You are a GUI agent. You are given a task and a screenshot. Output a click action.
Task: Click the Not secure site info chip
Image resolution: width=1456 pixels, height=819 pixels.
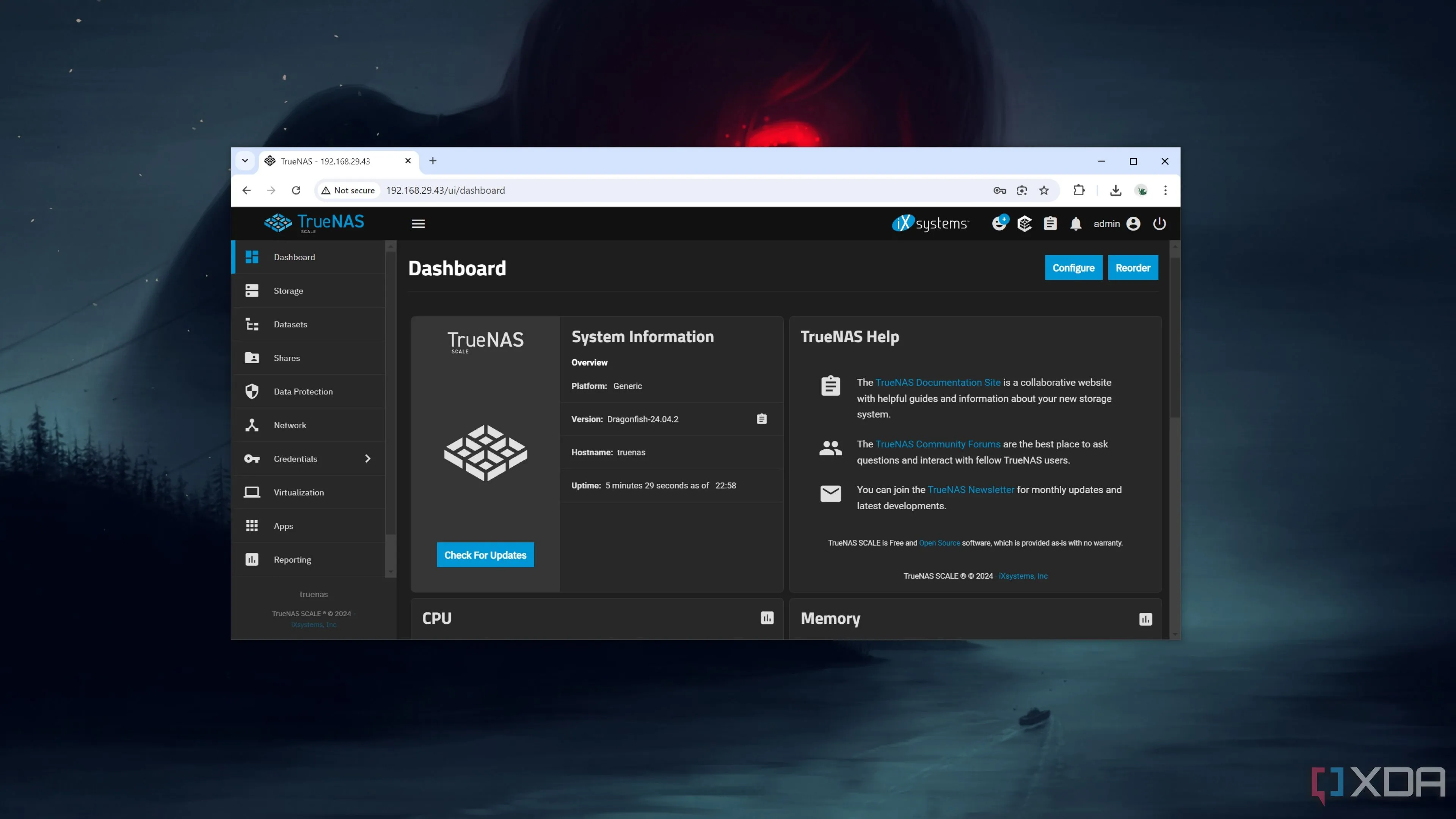point(348,190)
